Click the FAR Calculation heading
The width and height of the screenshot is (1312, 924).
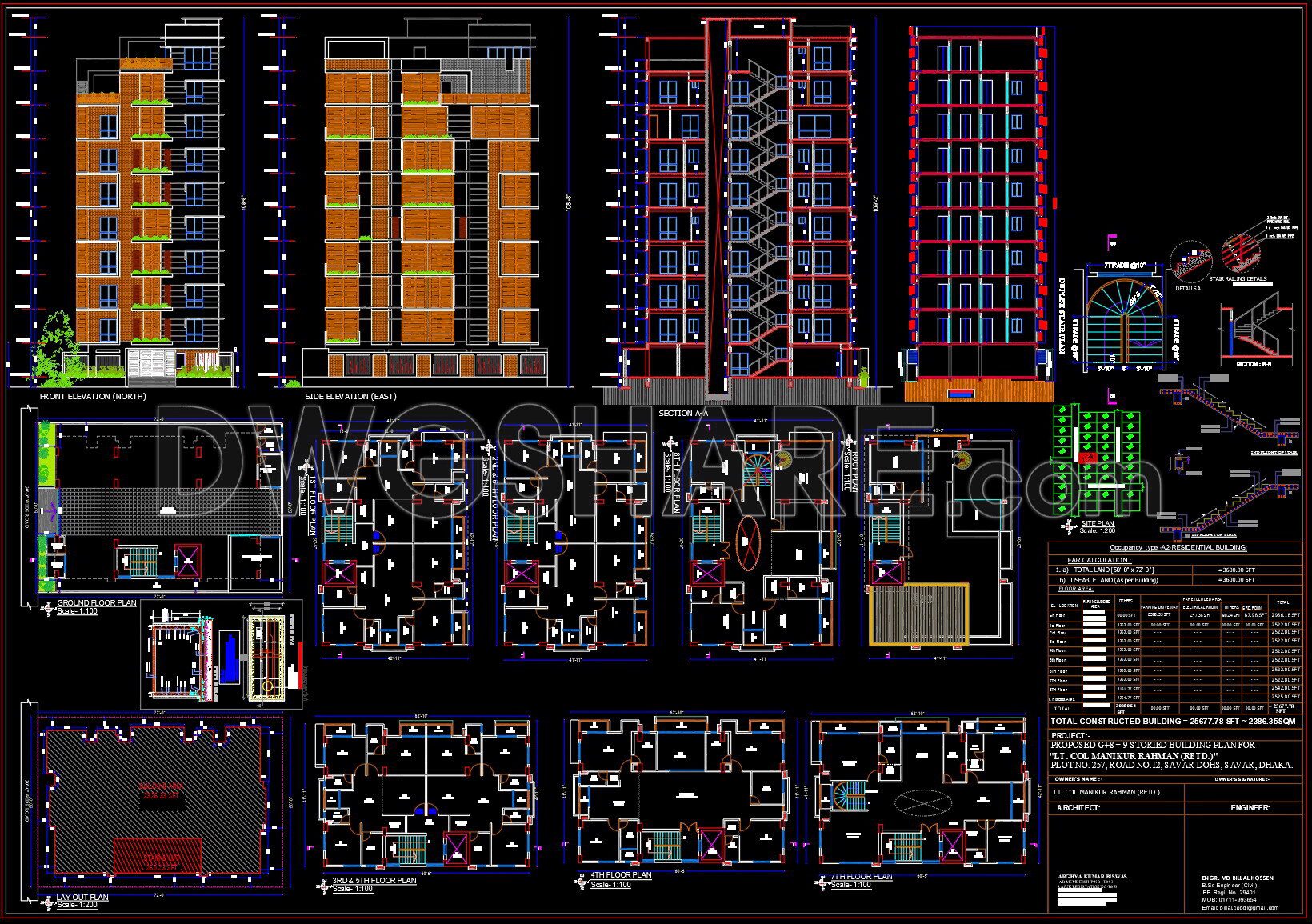[1098, 560]
